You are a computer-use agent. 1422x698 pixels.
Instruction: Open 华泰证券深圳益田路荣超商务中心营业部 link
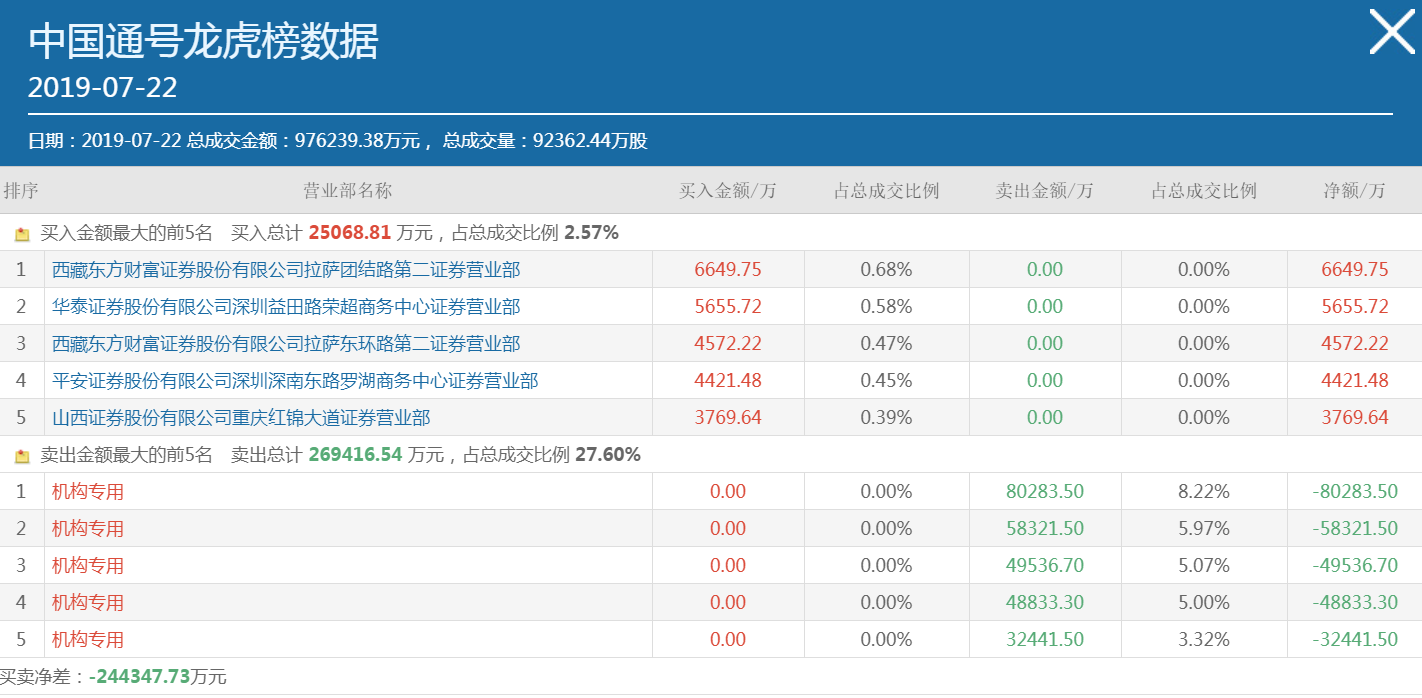(286, 307)
